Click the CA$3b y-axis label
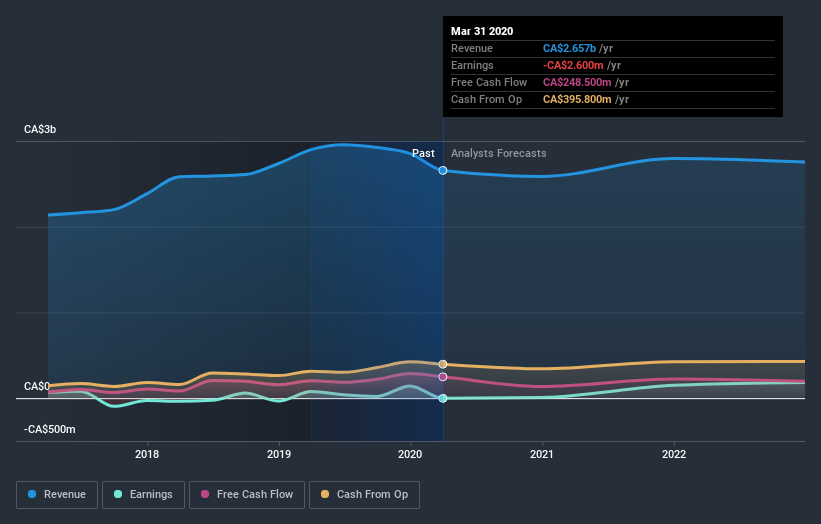 40,129
